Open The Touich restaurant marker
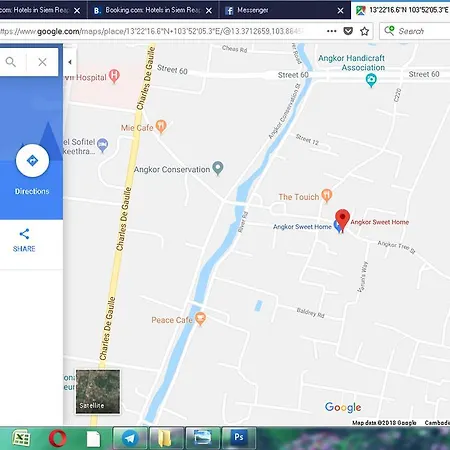The height and width of the screenshot is (450, 450). coord(327,195)
